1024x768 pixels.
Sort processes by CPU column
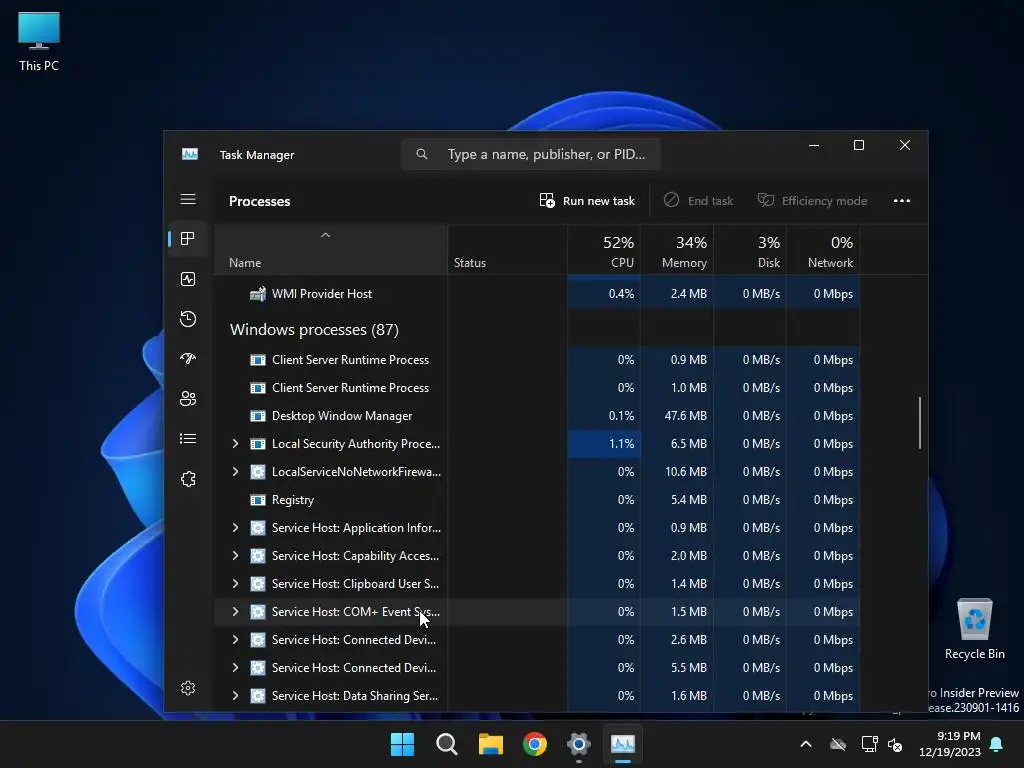[x=604, y=251]
